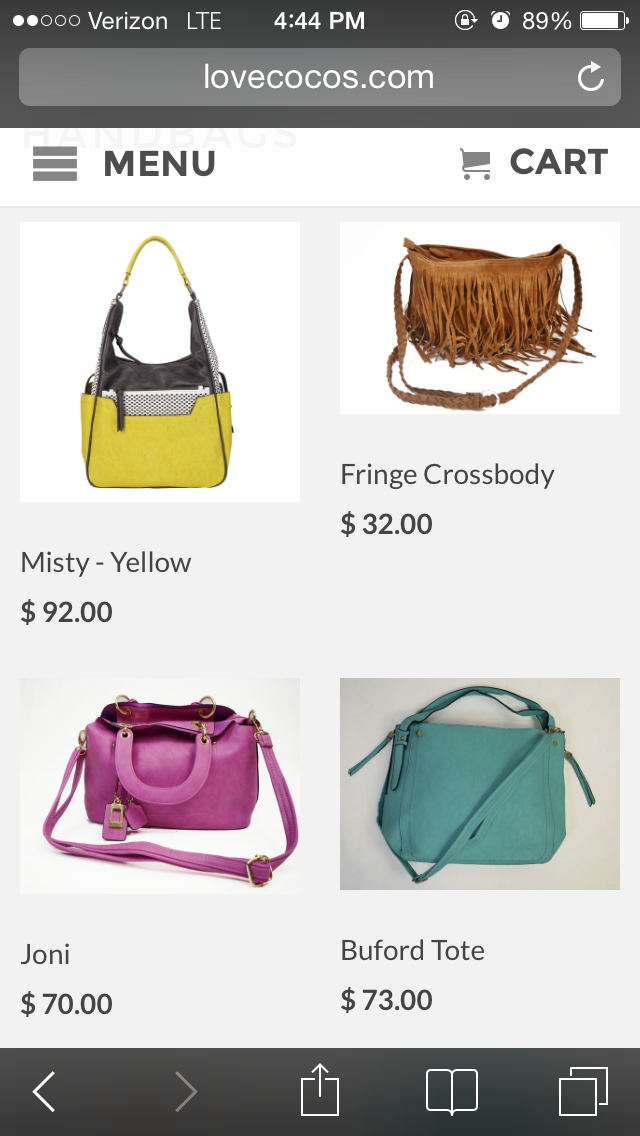The image size is (640, 1136).
Task: View the brown fringe crossbody bag image
Action: 480,318
